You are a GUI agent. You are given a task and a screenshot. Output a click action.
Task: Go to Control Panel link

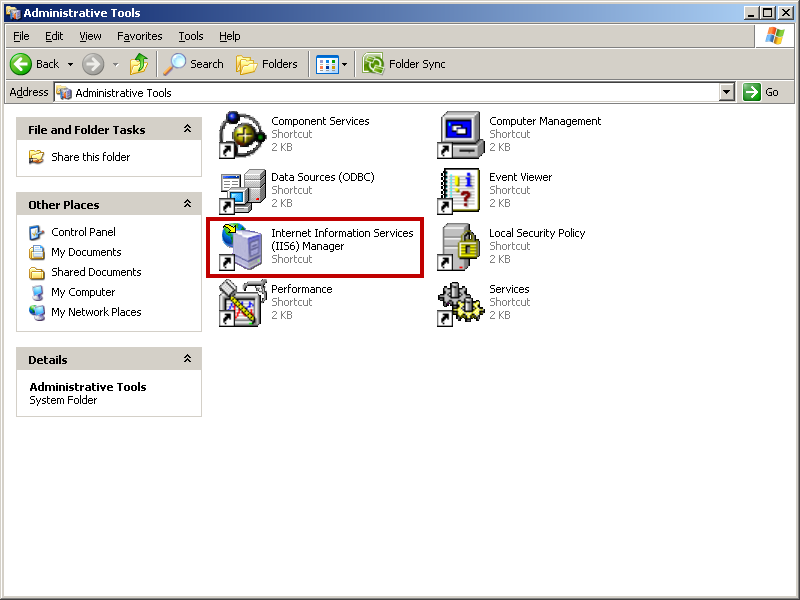(x=83, y=232)
